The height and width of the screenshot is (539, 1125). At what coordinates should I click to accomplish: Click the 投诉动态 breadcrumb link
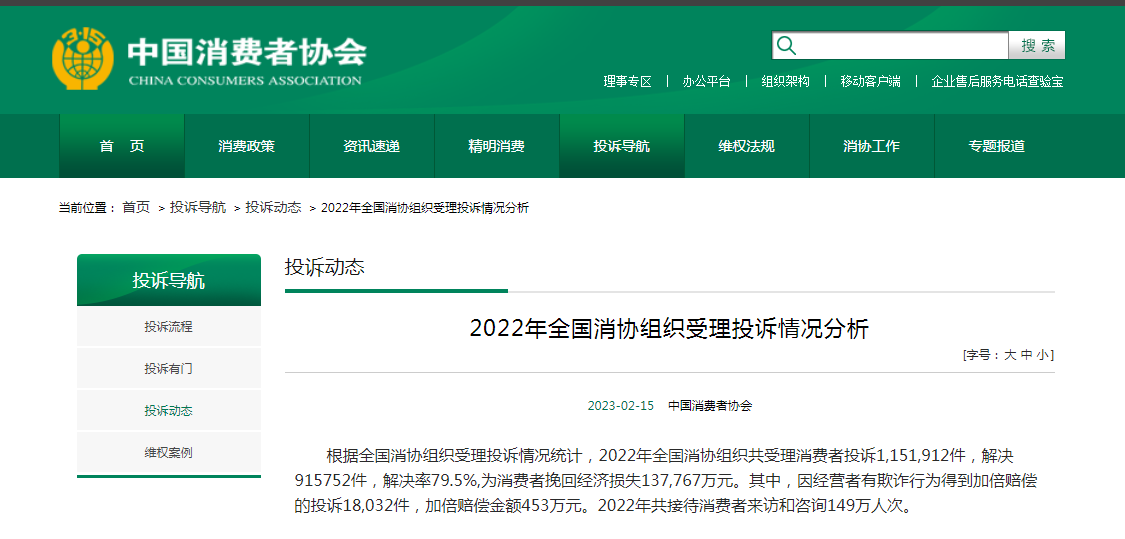coord(273,207)
